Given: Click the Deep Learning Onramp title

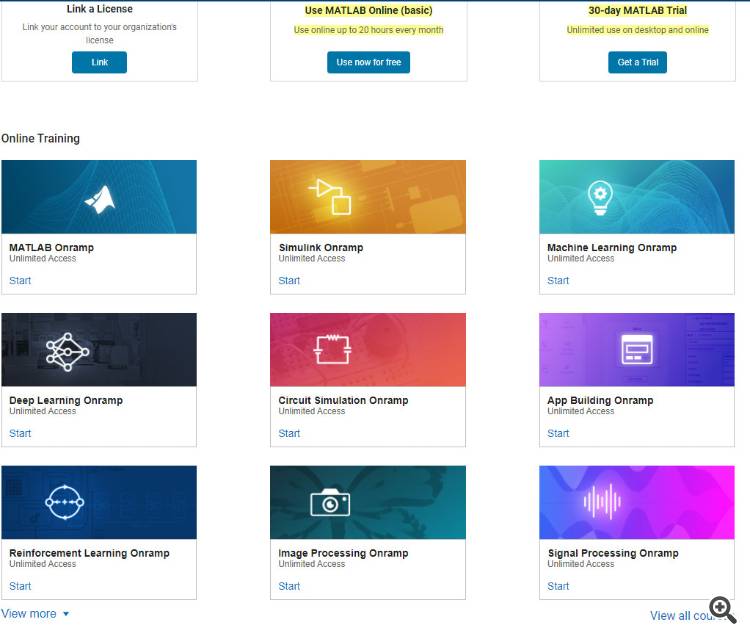Looking at the screenshot, I should pyautogui.click(x=66, y=400).
